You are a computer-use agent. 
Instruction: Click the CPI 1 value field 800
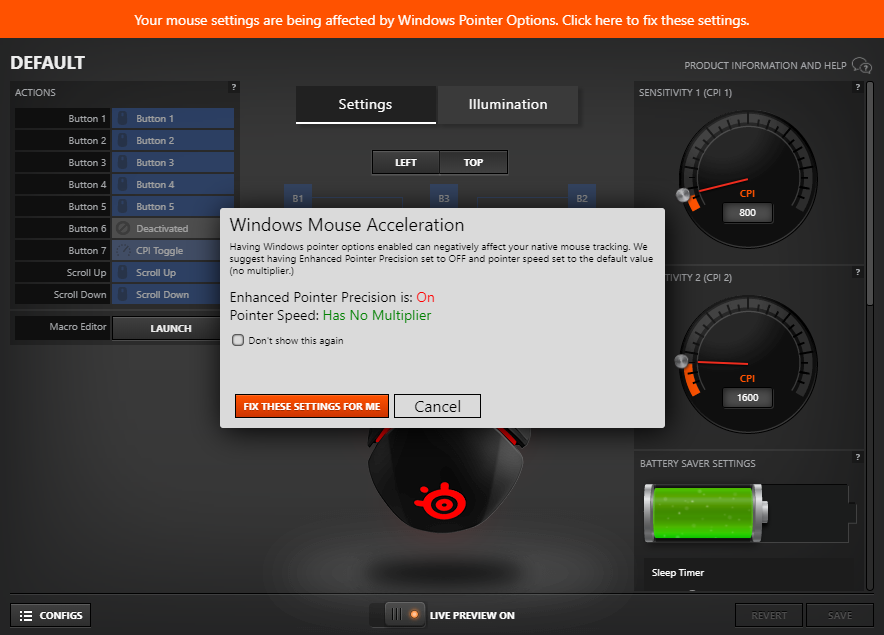point(748,213)
